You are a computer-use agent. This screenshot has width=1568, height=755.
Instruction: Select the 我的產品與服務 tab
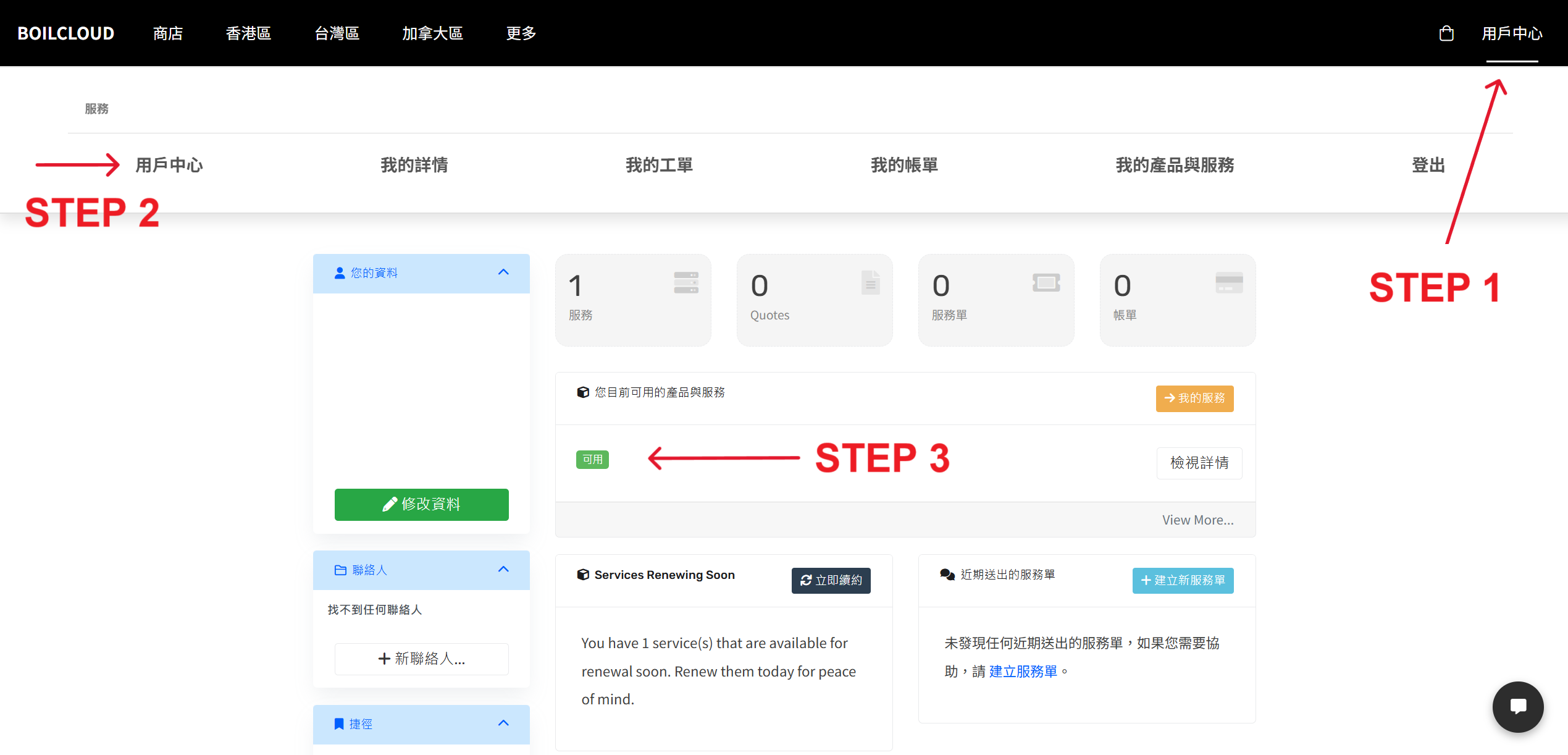tap(1175, 165)
